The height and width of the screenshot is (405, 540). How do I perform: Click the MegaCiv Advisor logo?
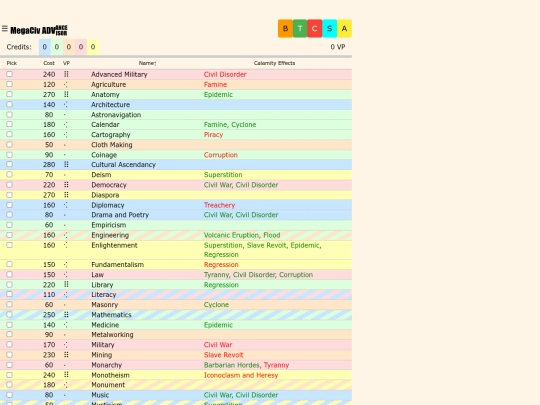(x=39, y=30)
